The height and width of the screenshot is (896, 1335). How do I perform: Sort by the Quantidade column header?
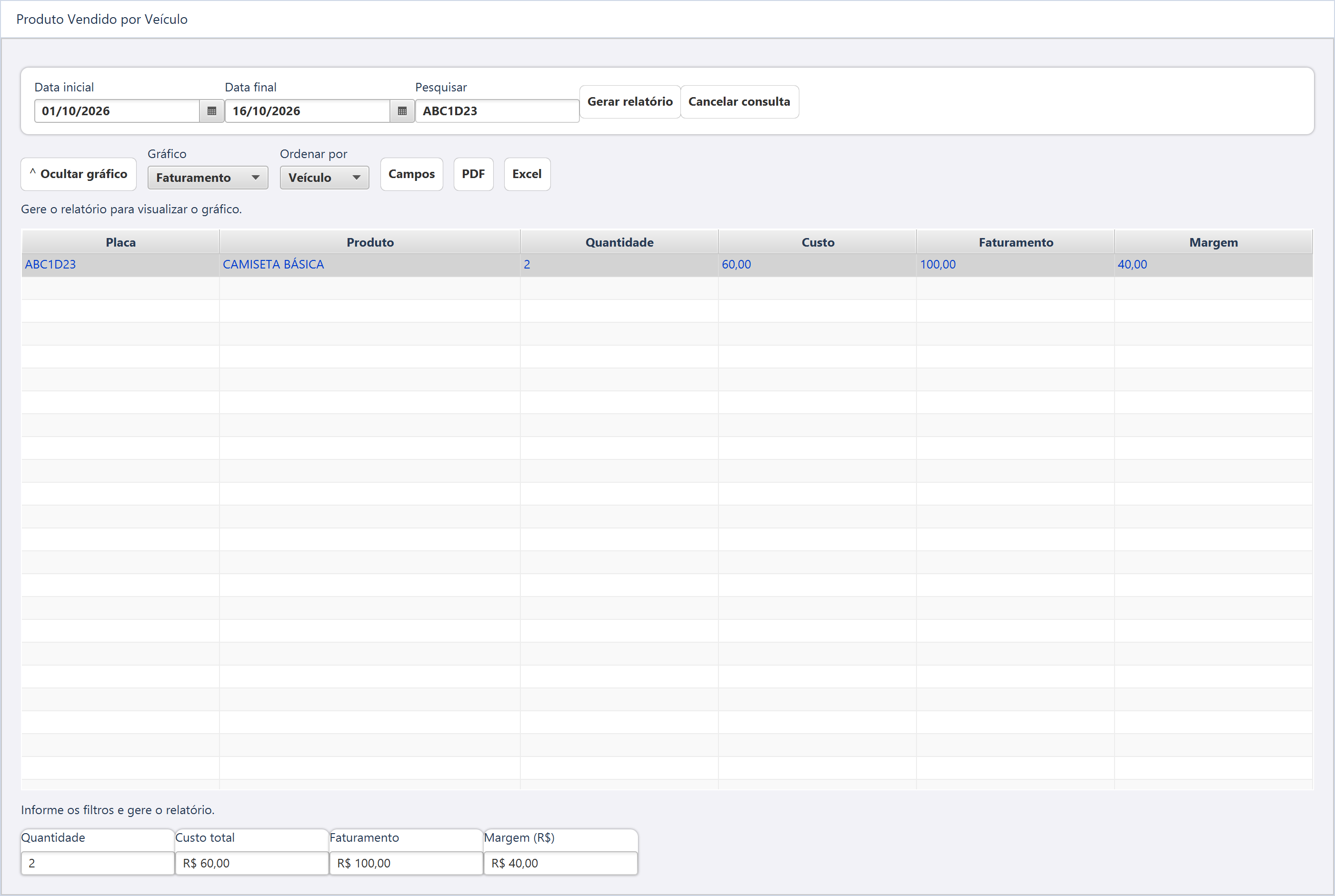click(x=619, y=242)
